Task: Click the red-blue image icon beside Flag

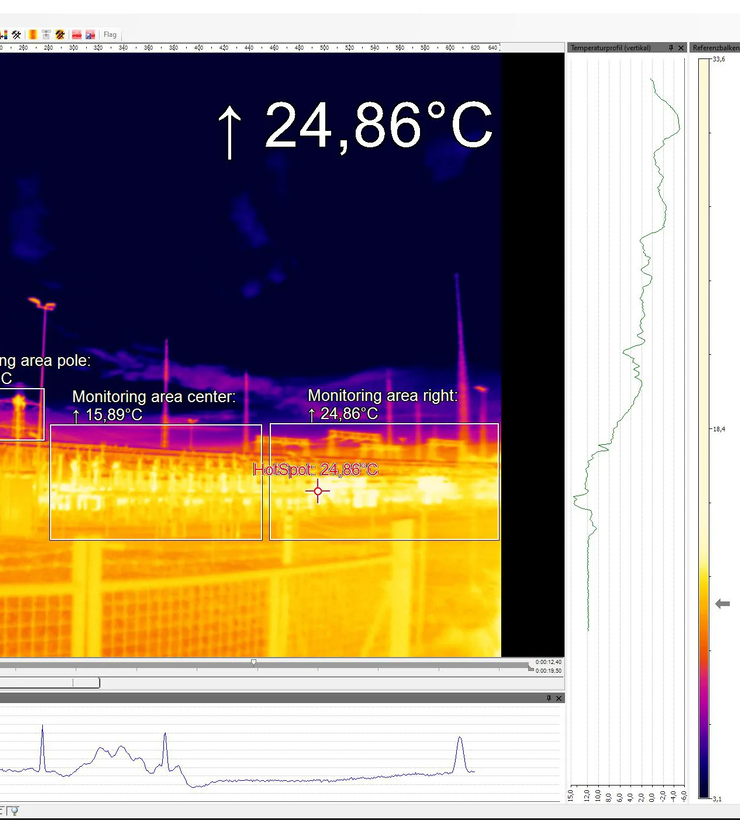Action: [x=90, y=35]
